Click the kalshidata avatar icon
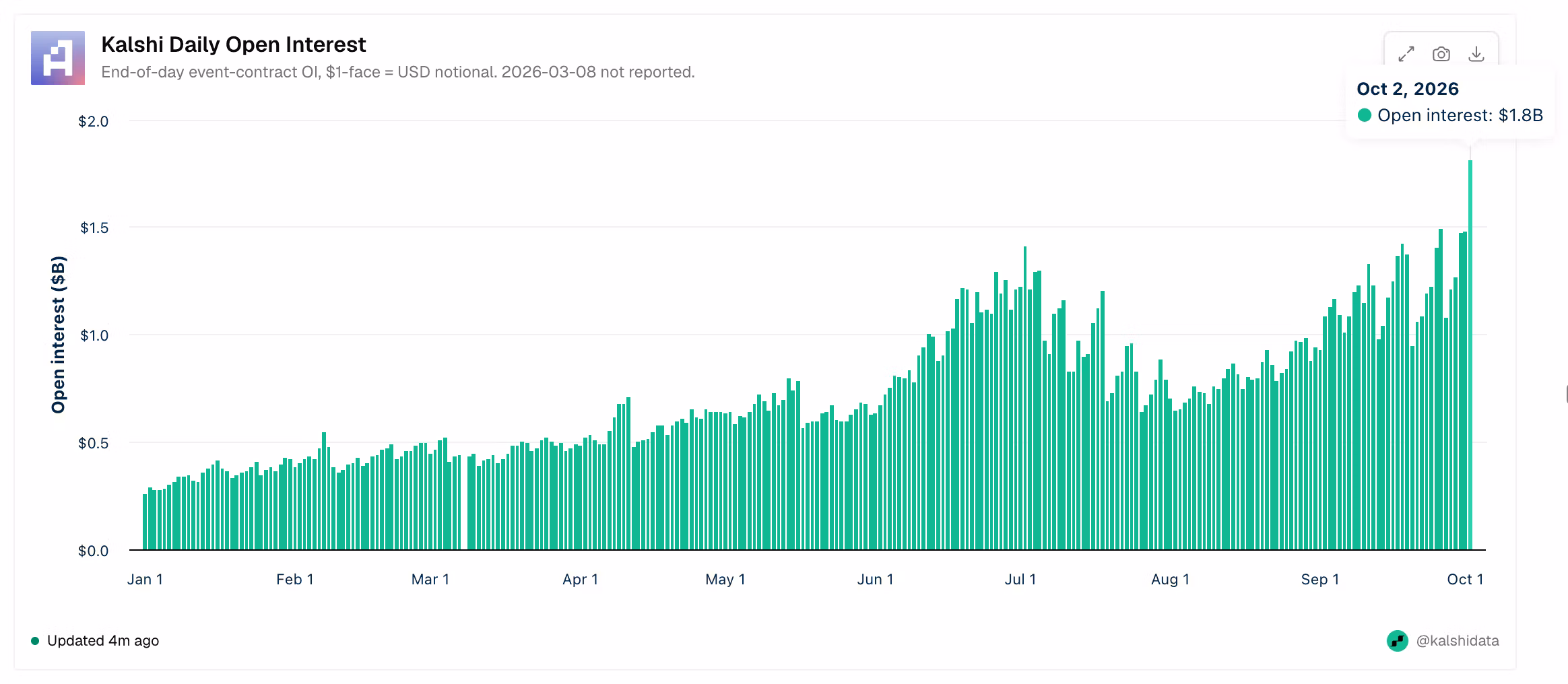 coord(1398,641)
